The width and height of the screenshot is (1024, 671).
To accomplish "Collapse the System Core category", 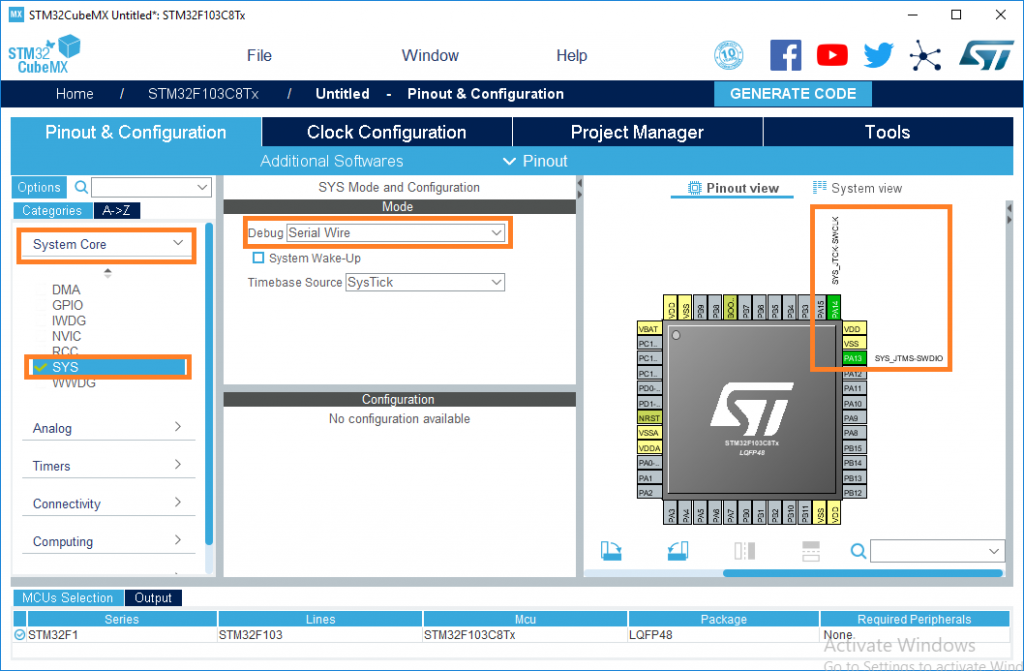I will [x=108, y=244].
